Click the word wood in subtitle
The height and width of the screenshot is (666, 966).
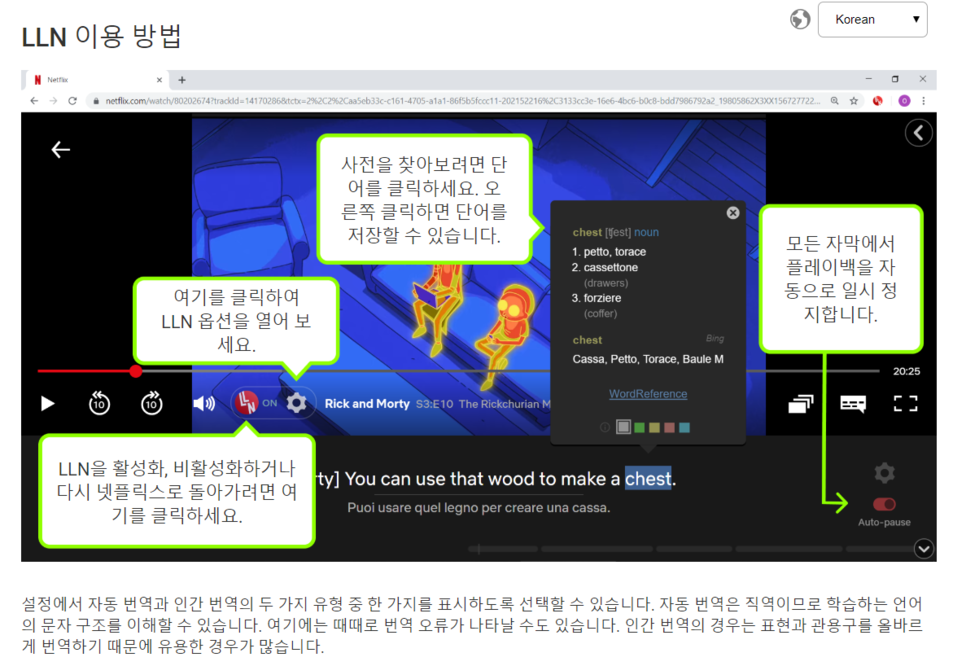pyautogui.click(x=513, y=479)
